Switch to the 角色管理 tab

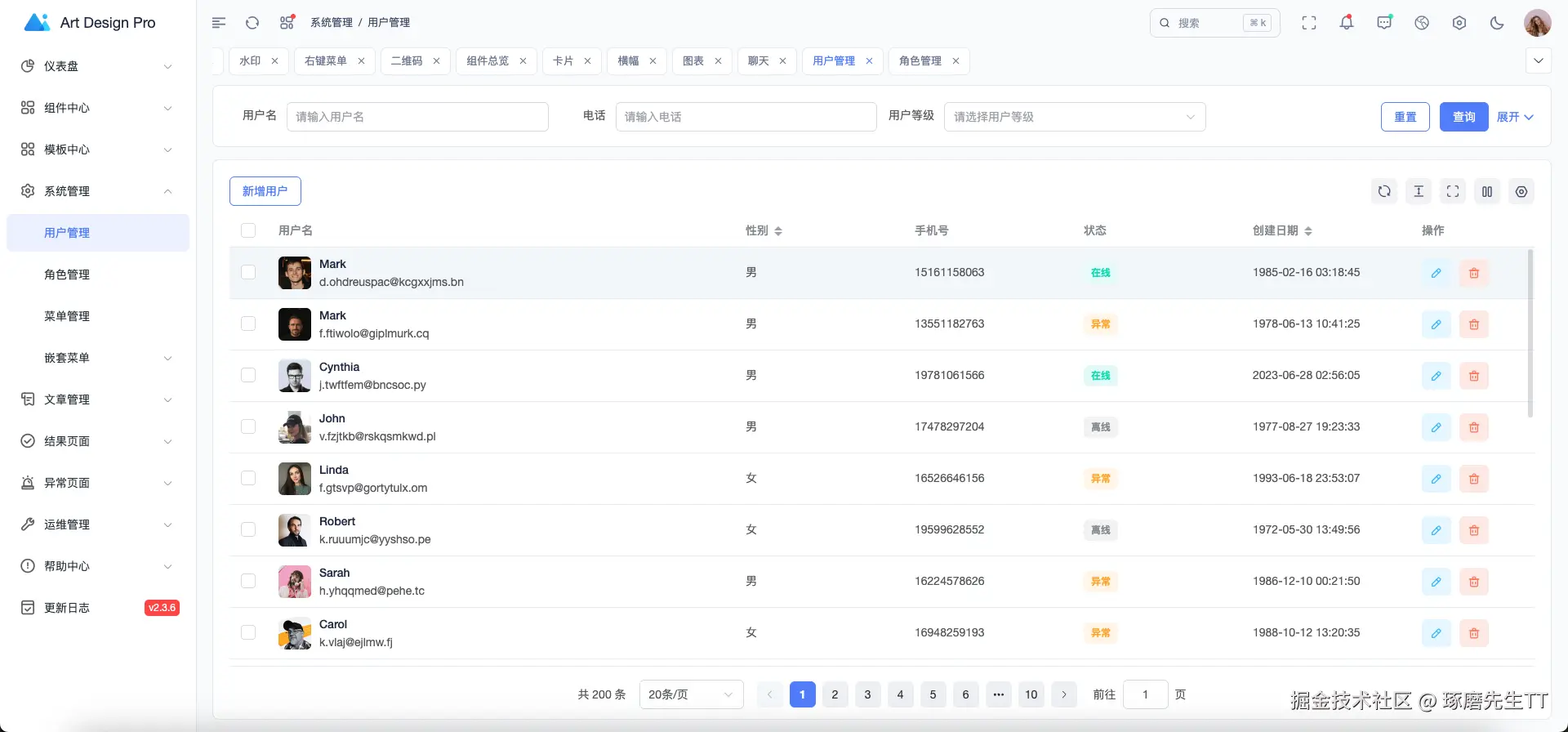click(x=920, y=61)
